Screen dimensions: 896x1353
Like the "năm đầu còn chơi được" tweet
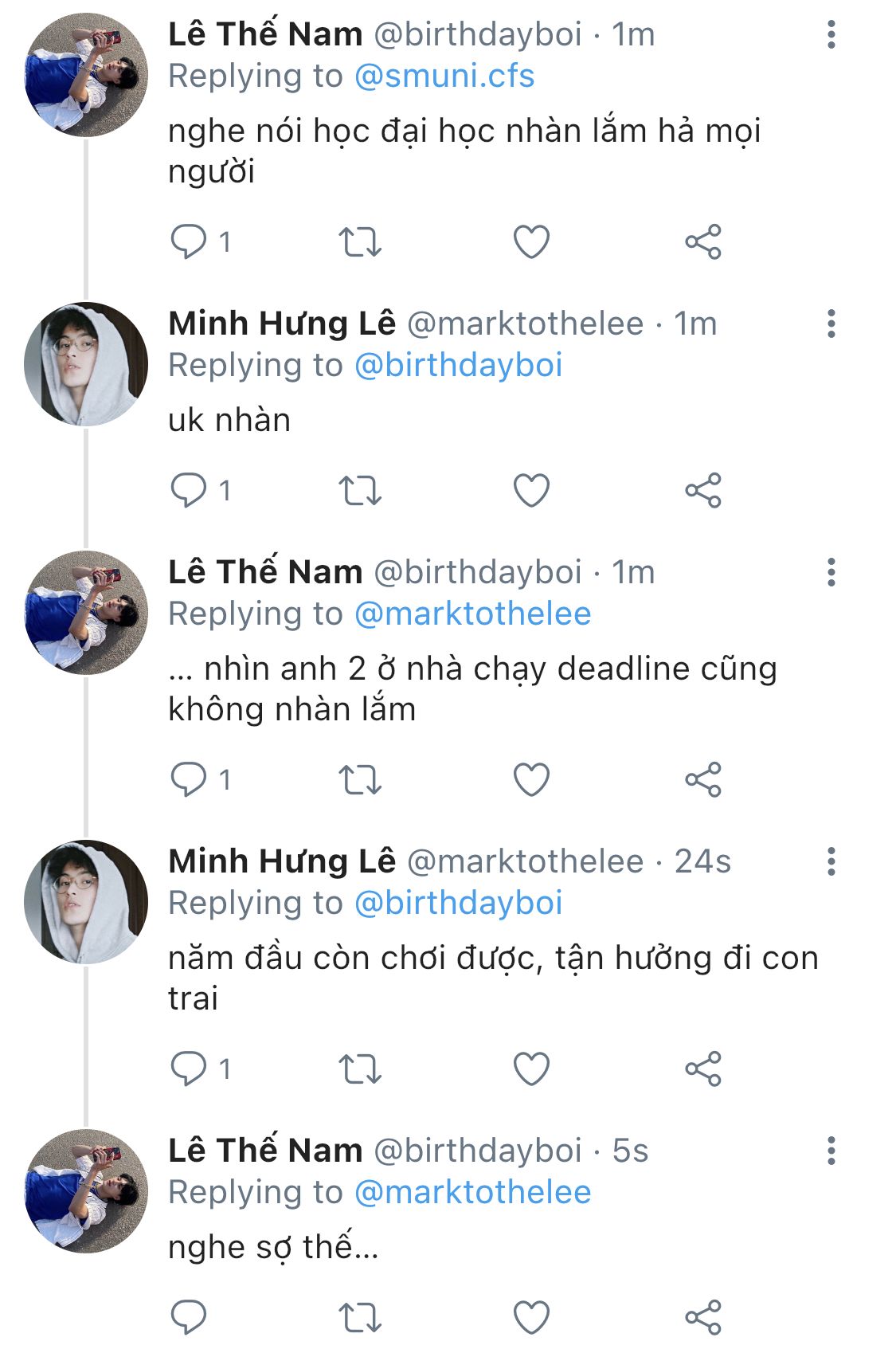pyautogui.click(x=531, y=1069)
